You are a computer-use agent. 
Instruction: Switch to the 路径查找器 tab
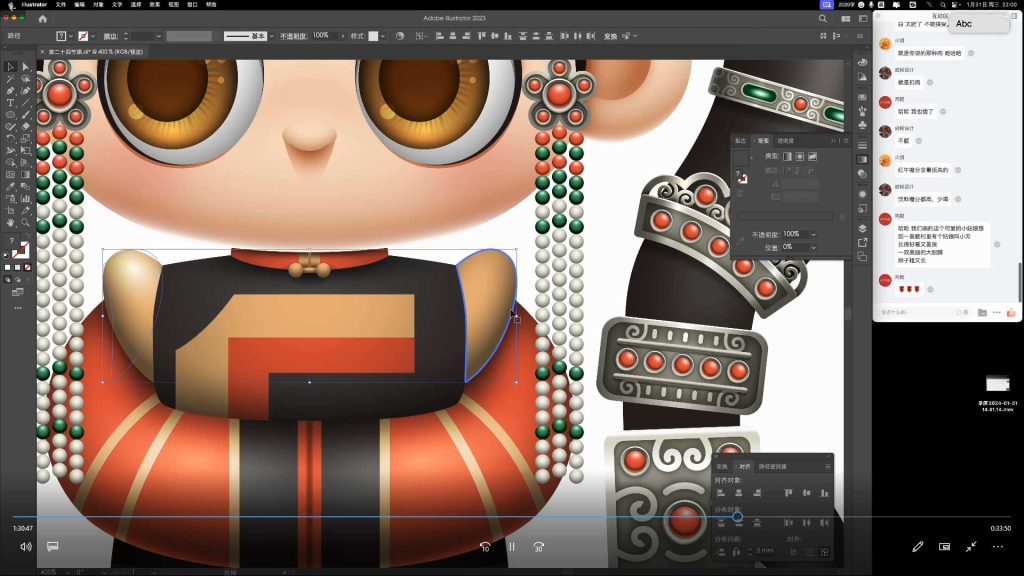click(x=773, y=466)
